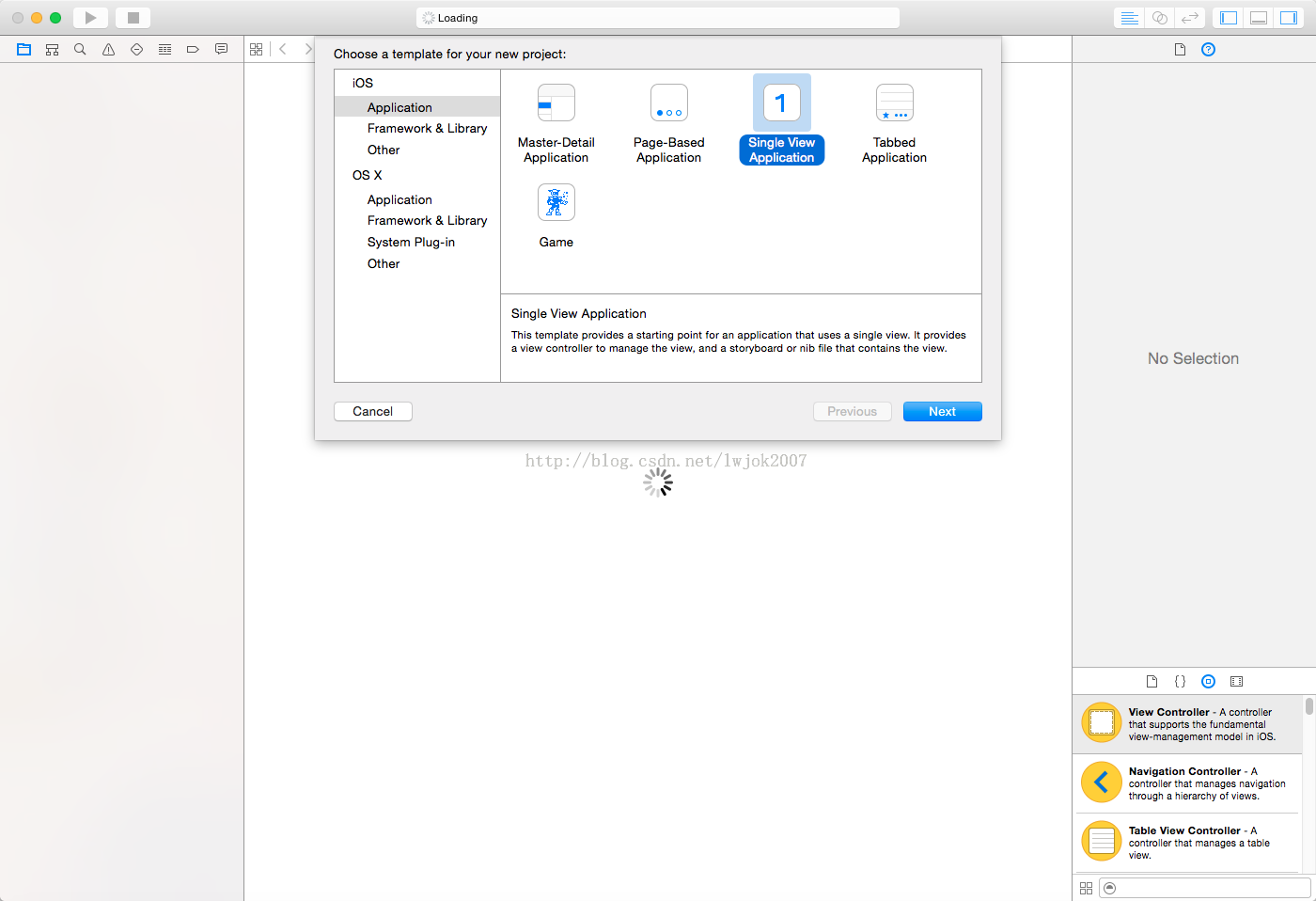Show the Object library

1209,682
